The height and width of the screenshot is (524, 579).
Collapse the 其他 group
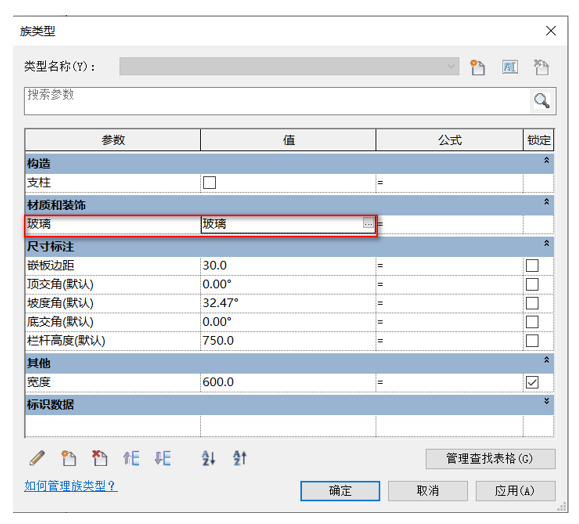(547, 360)
